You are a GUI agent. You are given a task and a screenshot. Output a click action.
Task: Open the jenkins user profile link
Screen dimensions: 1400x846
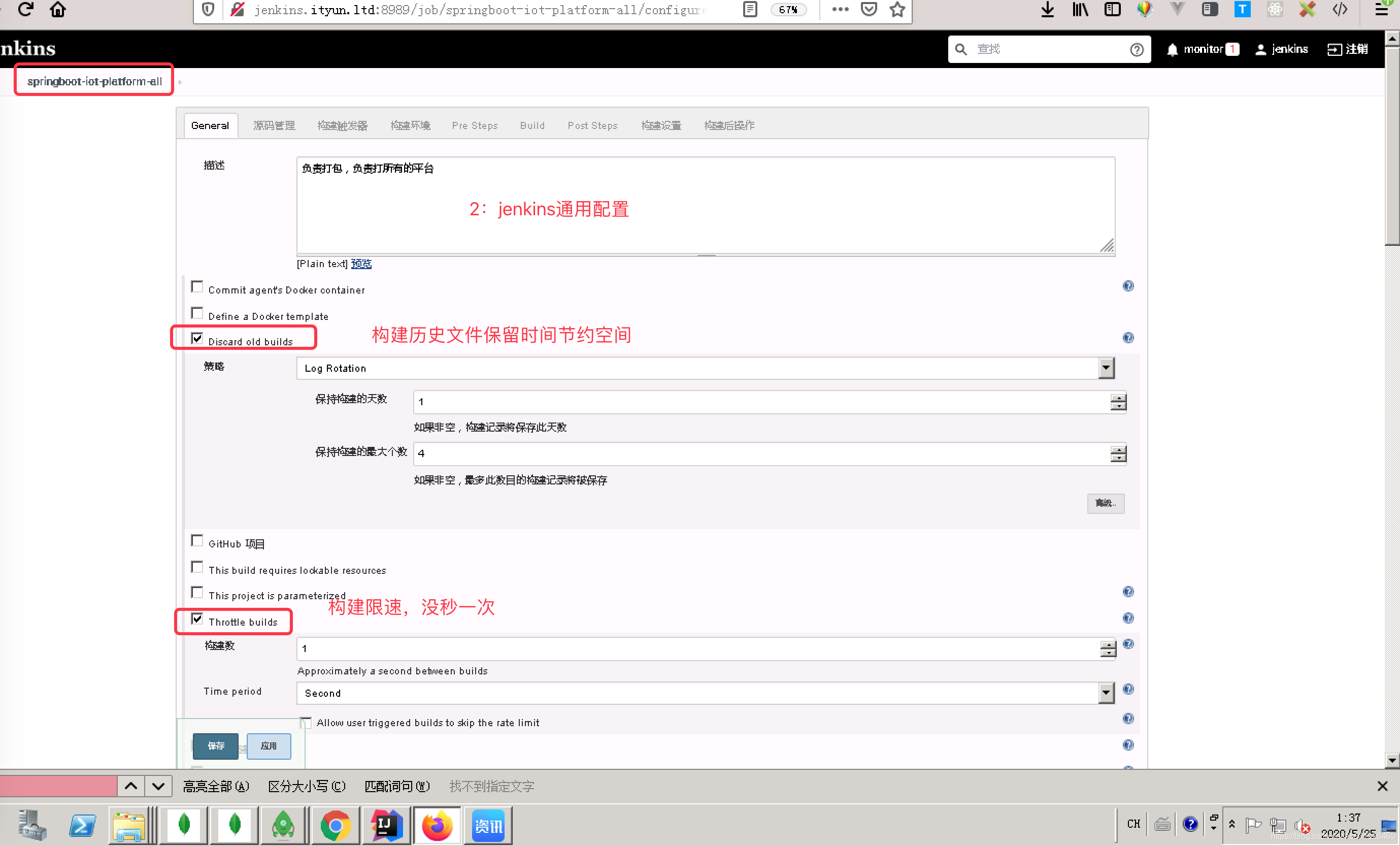pos(1282,49)
